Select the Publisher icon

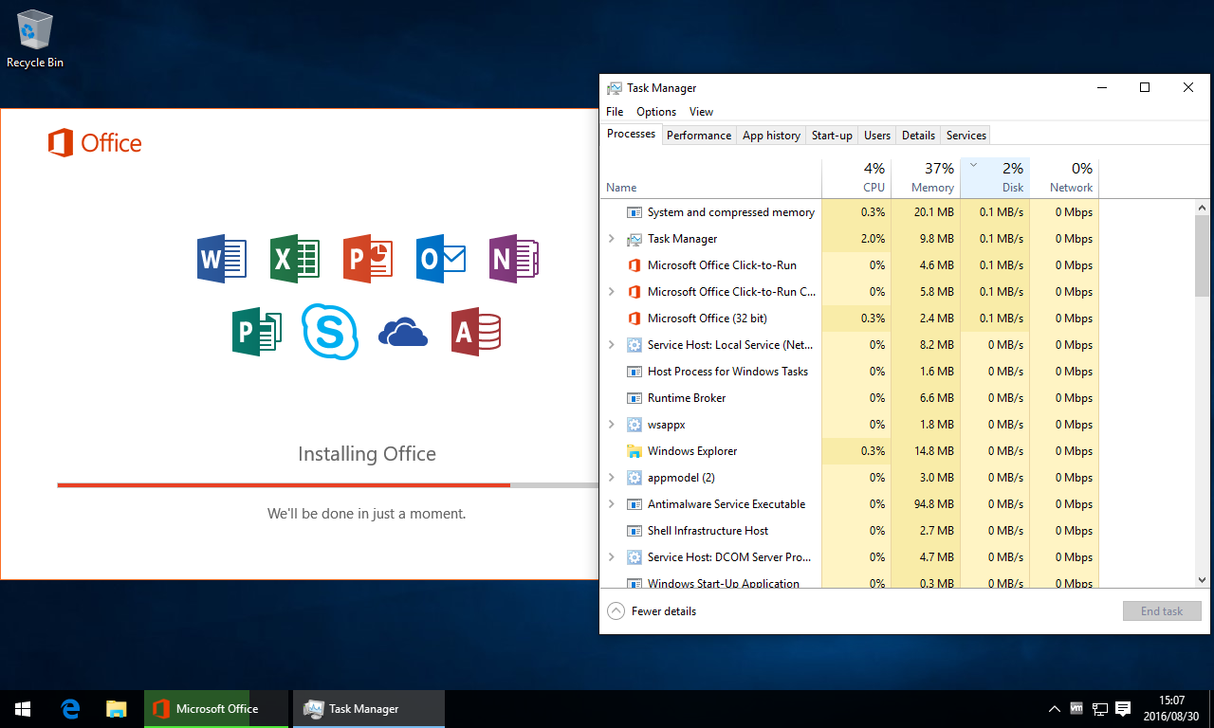[257, 332]
